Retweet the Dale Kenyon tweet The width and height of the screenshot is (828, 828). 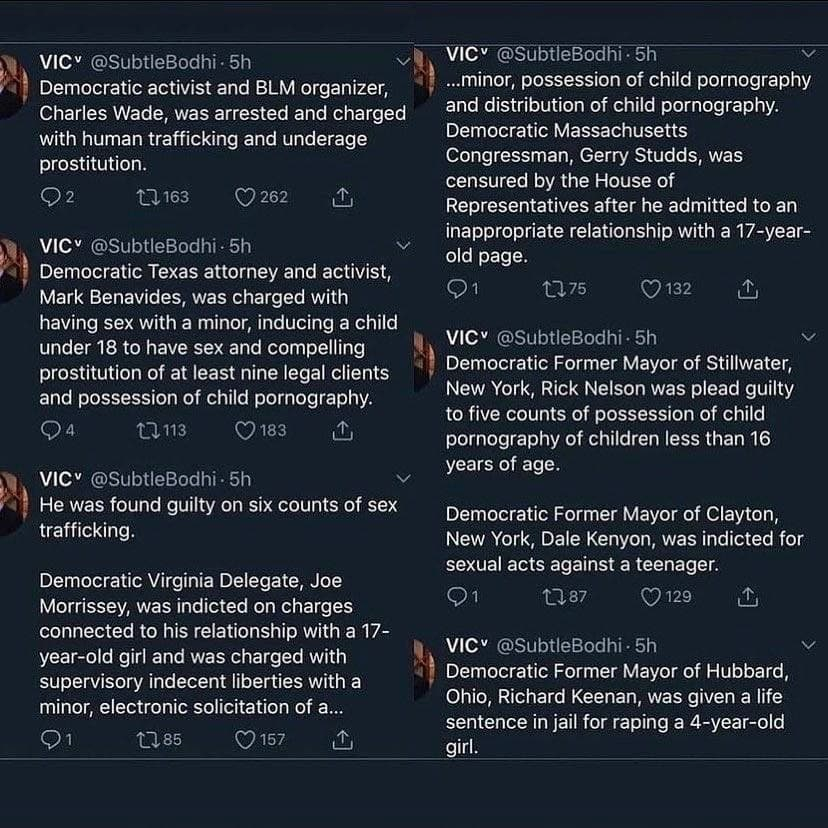(551, 597)
